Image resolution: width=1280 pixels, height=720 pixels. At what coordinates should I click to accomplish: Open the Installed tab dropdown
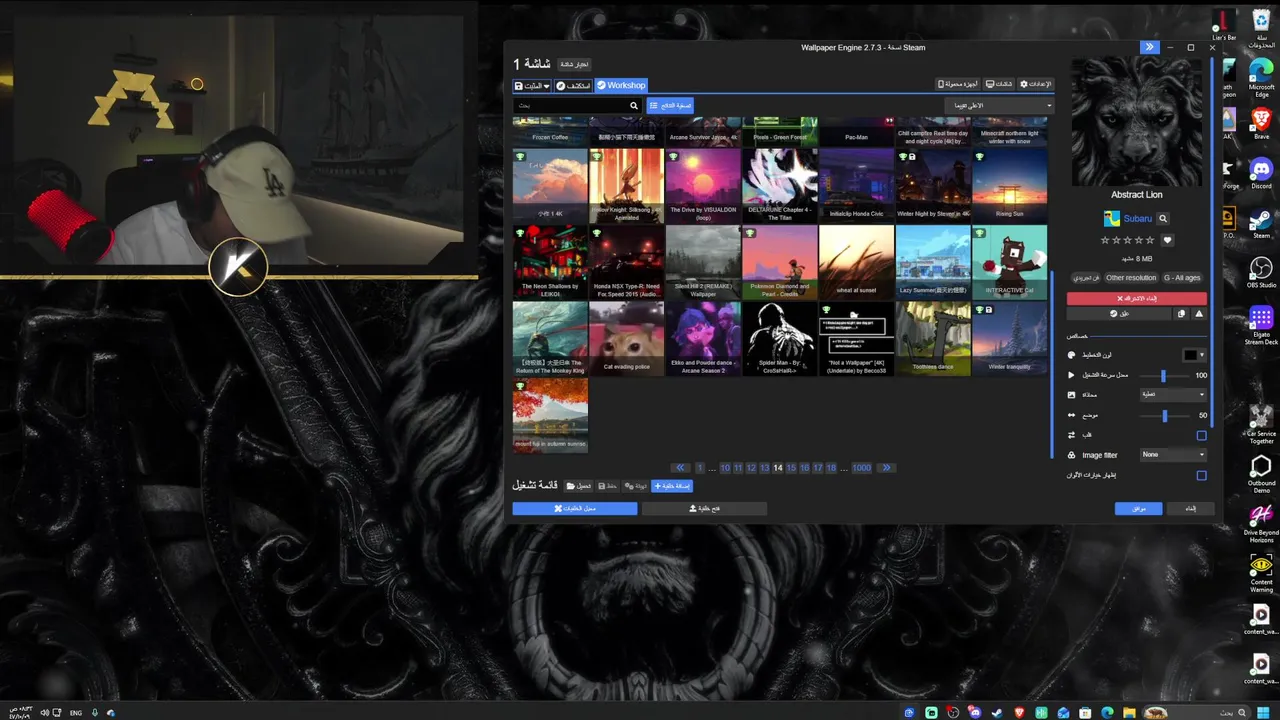(531, 86)
